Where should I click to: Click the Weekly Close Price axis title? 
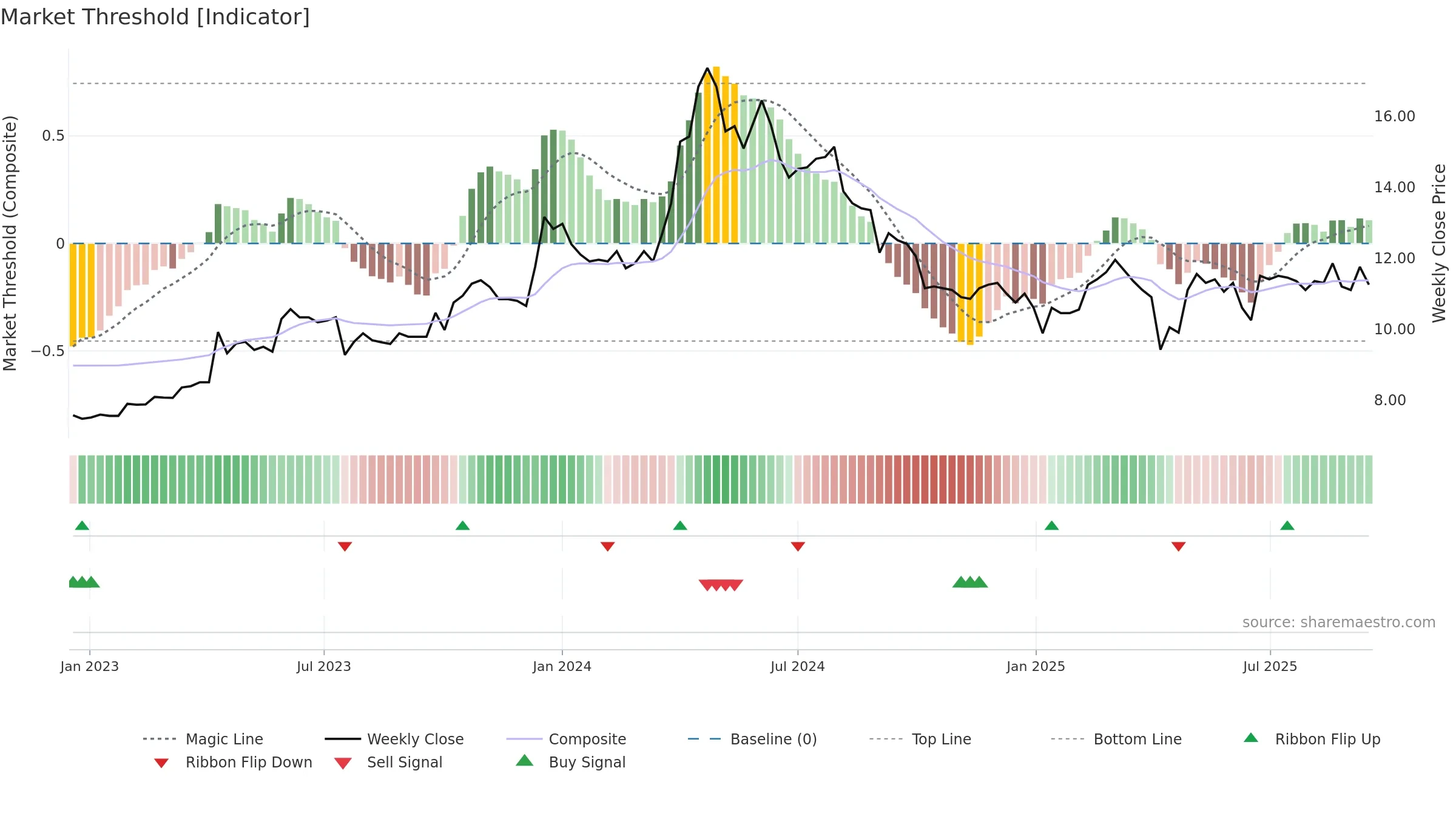1440,243
